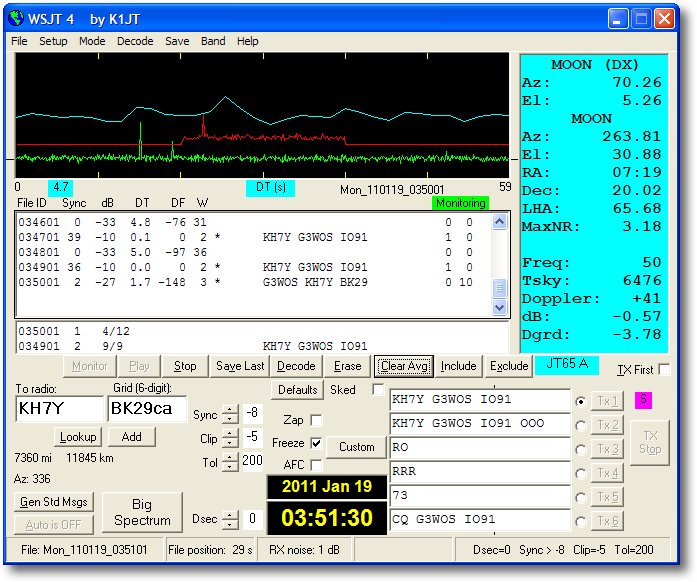Open the Help menu

click(247, 41)
